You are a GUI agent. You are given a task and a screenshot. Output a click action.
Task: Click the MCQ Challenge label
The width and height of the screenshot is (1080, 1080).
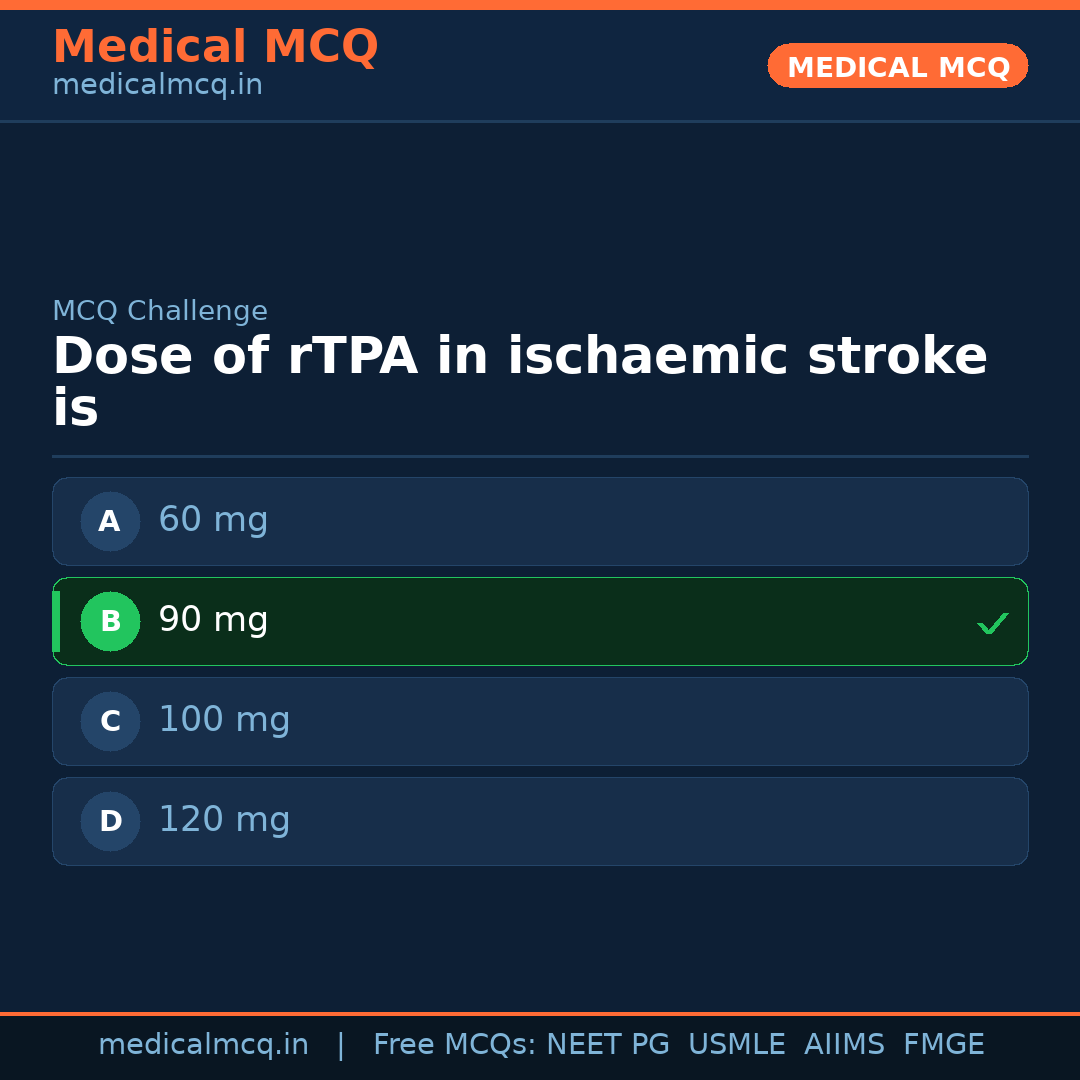click(160, 312)
